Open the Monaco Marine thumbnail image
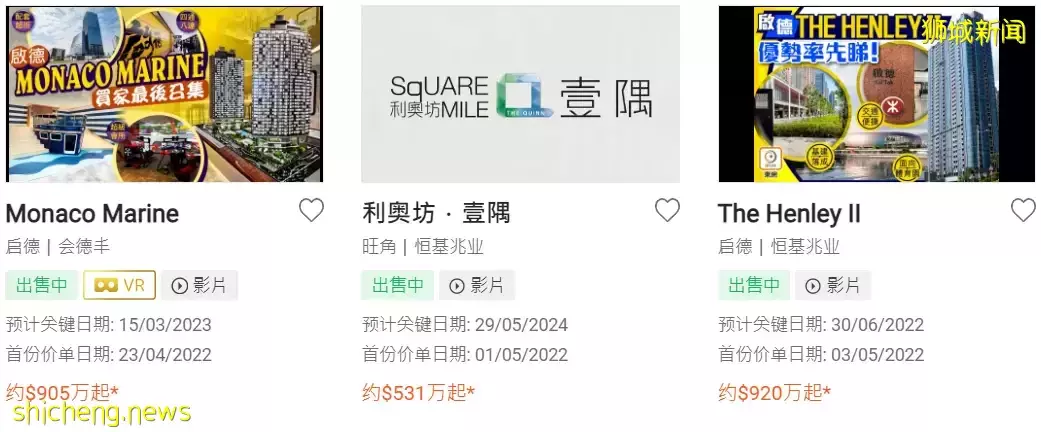The width and height of the screenshot is (1041, 432). [165, 94]
